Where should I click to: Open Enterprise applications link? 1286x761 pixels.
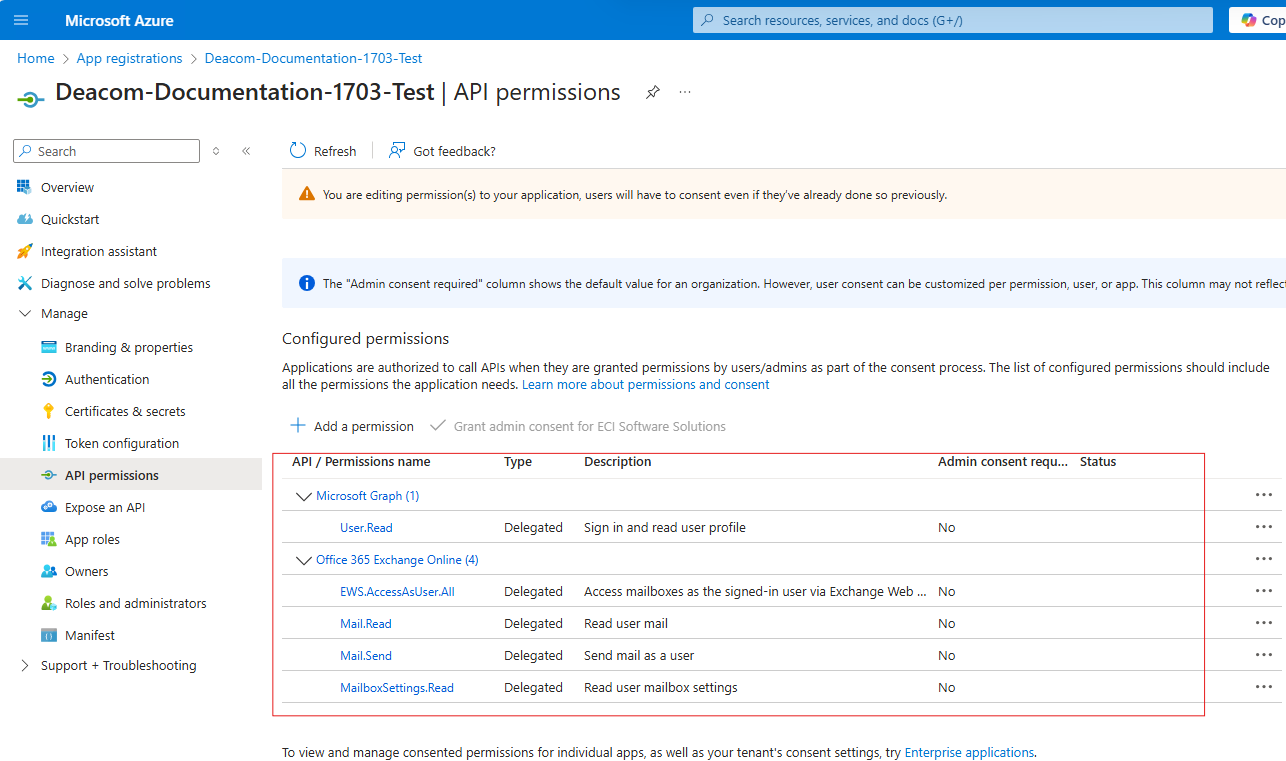[969, 752]
